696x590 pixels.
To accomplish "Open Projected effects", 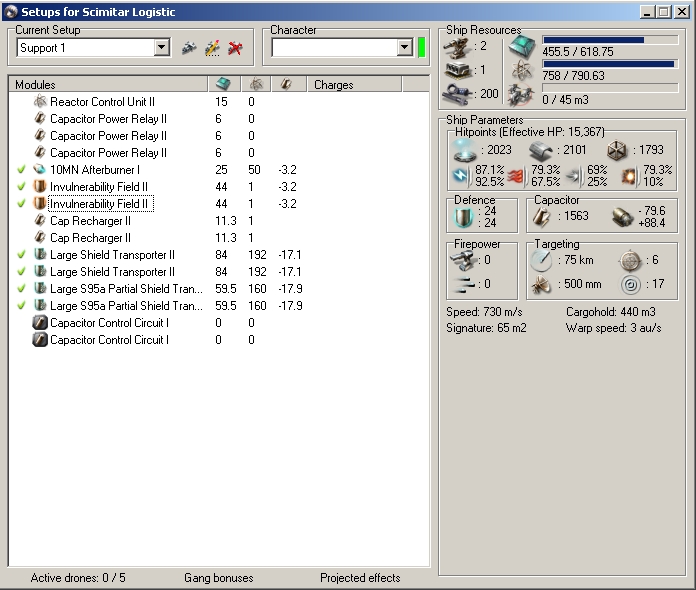I will 360,578.
